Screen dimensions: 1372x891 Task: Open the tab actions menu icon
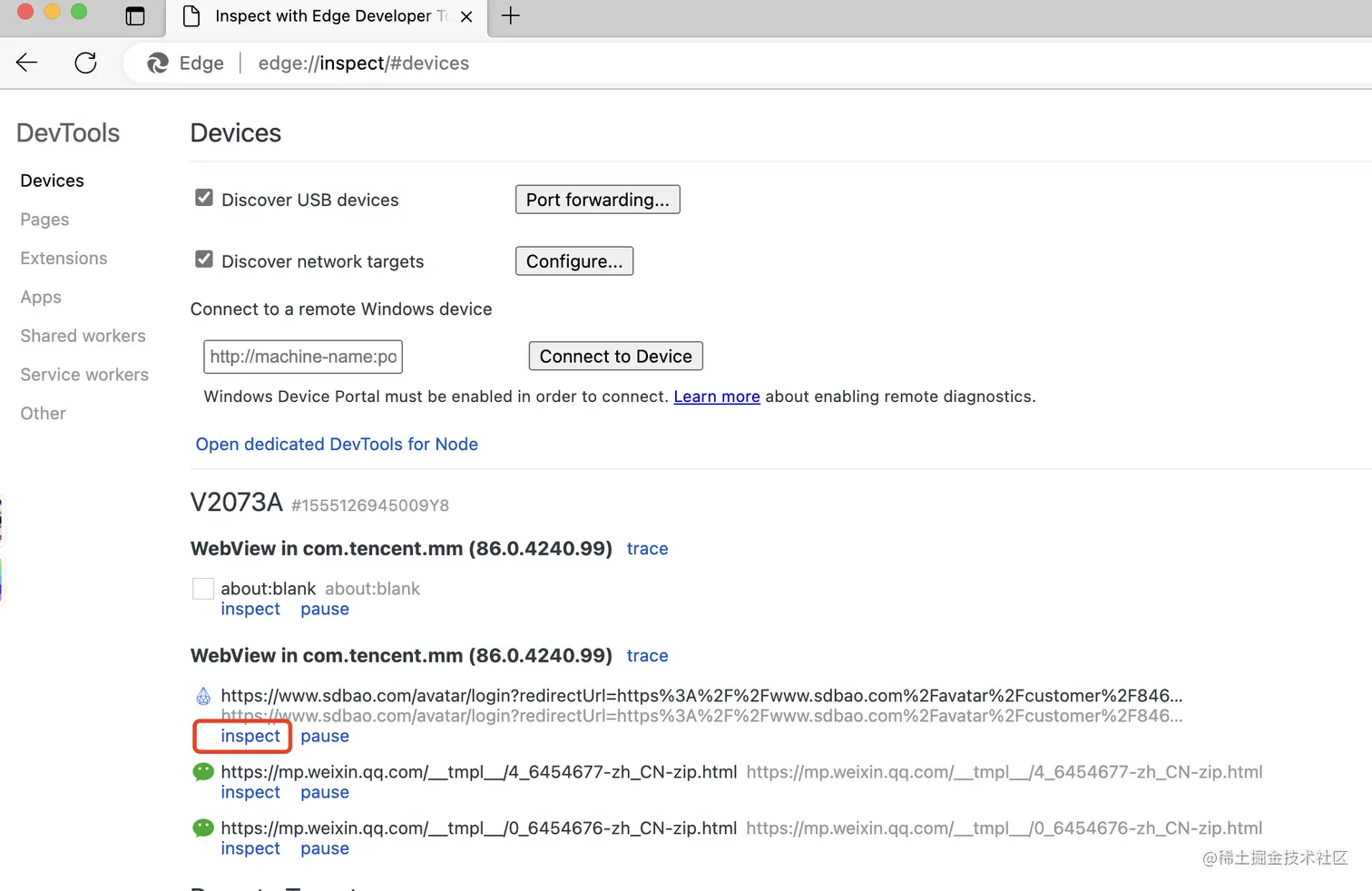click(x=135, y=15)
